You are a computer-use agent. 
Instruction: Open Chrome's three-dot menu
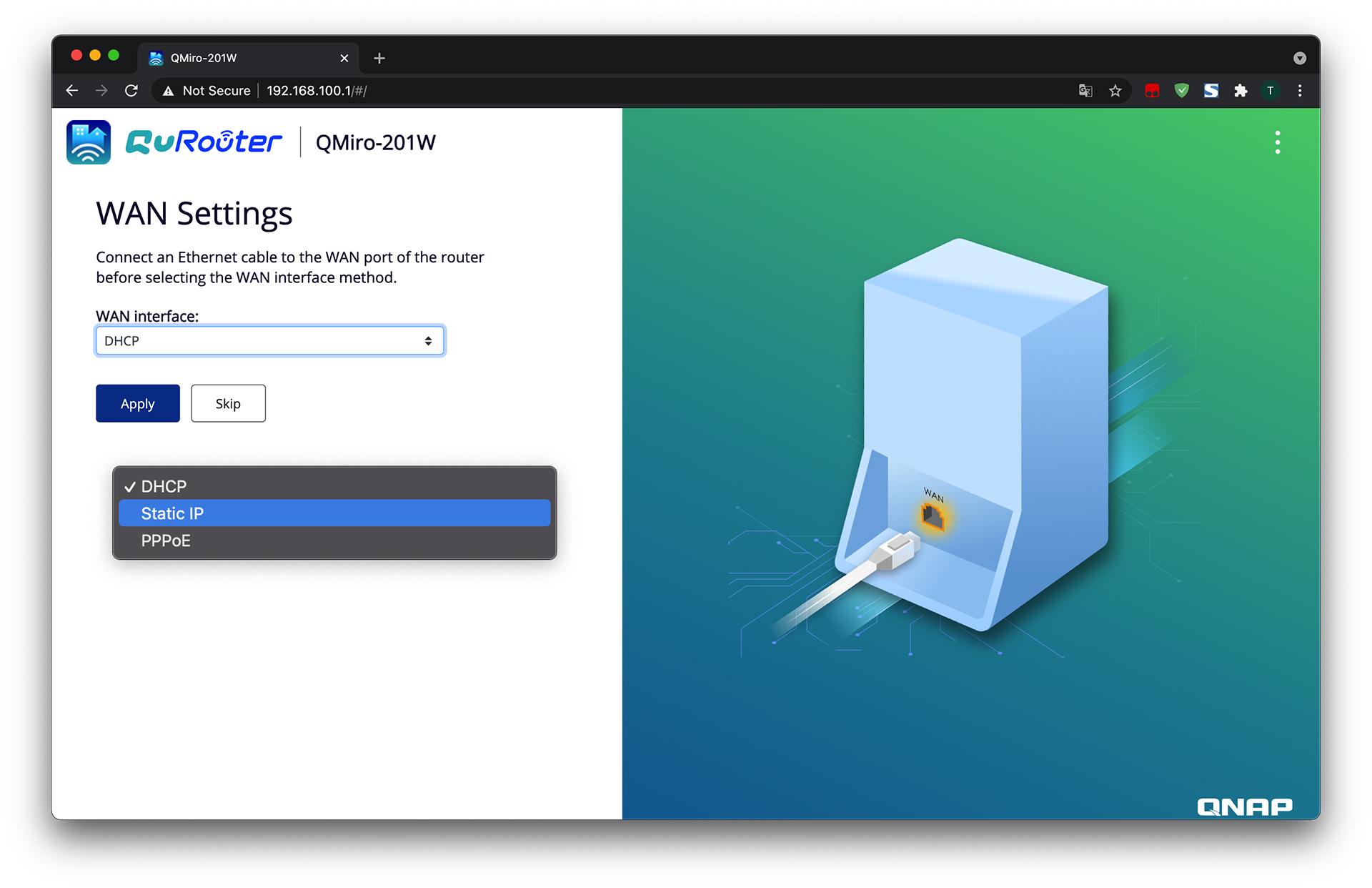(x=1300, y=91)
